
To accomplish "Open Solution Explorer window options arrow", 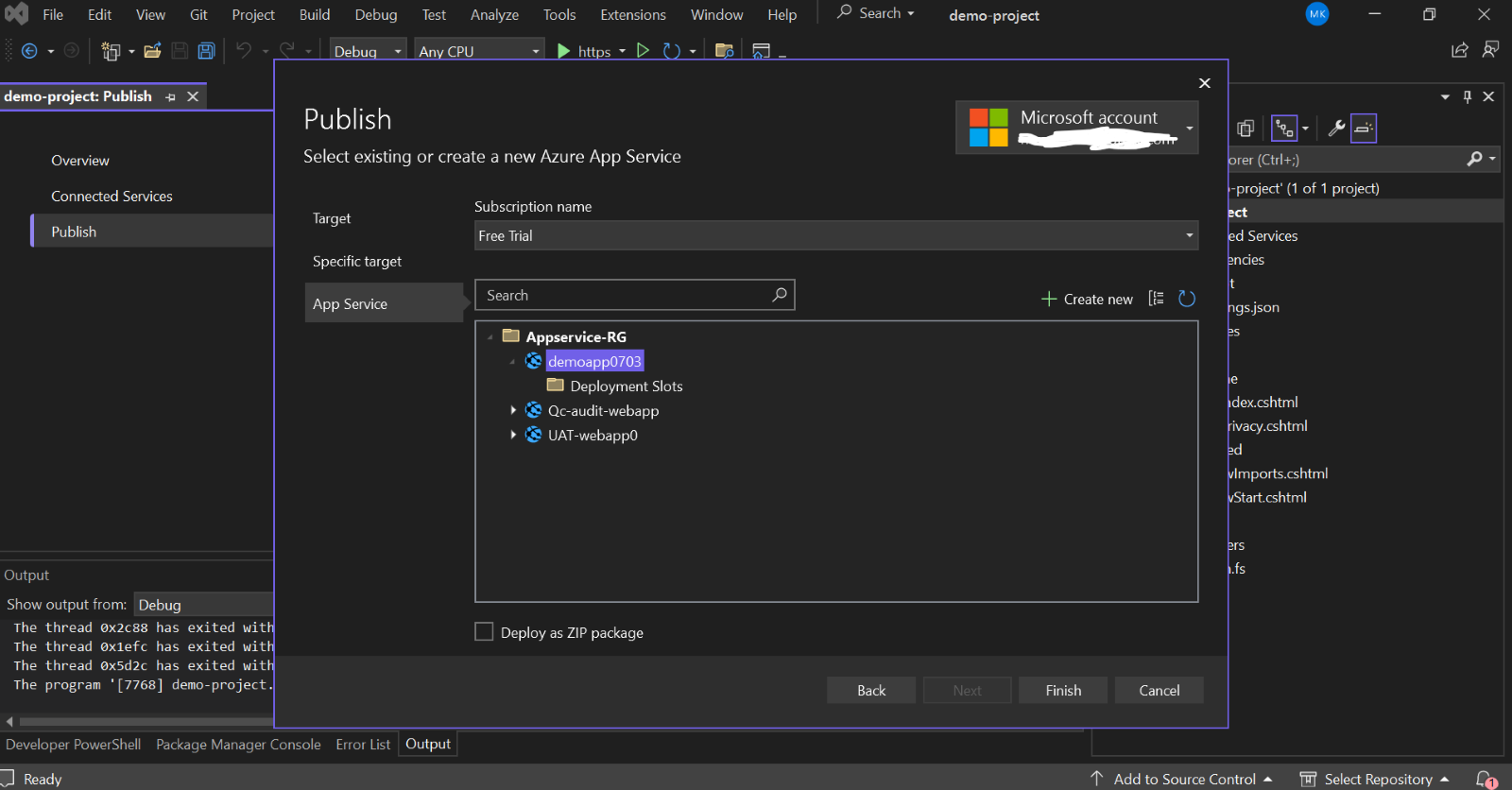I will pos(1445,96).
